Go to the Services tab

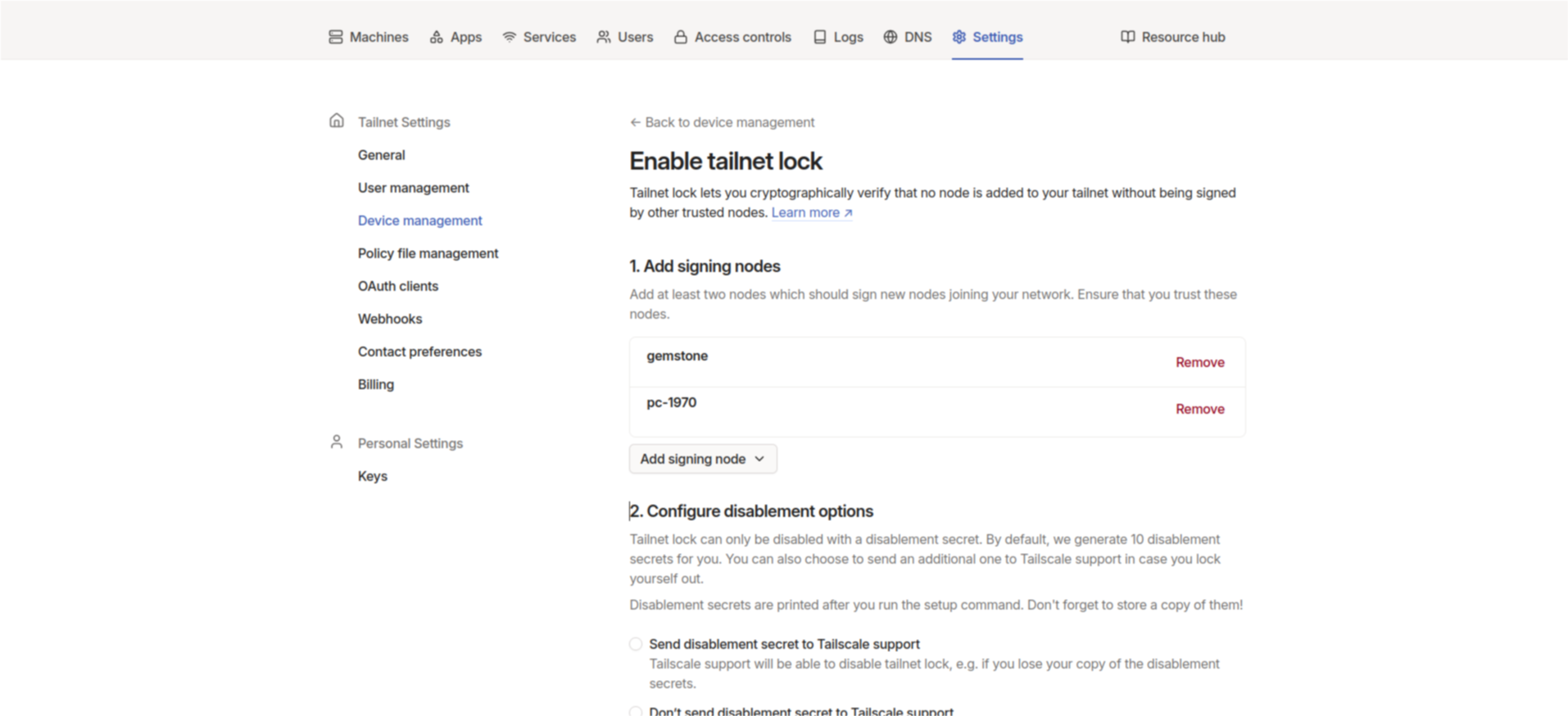[539, 37]
